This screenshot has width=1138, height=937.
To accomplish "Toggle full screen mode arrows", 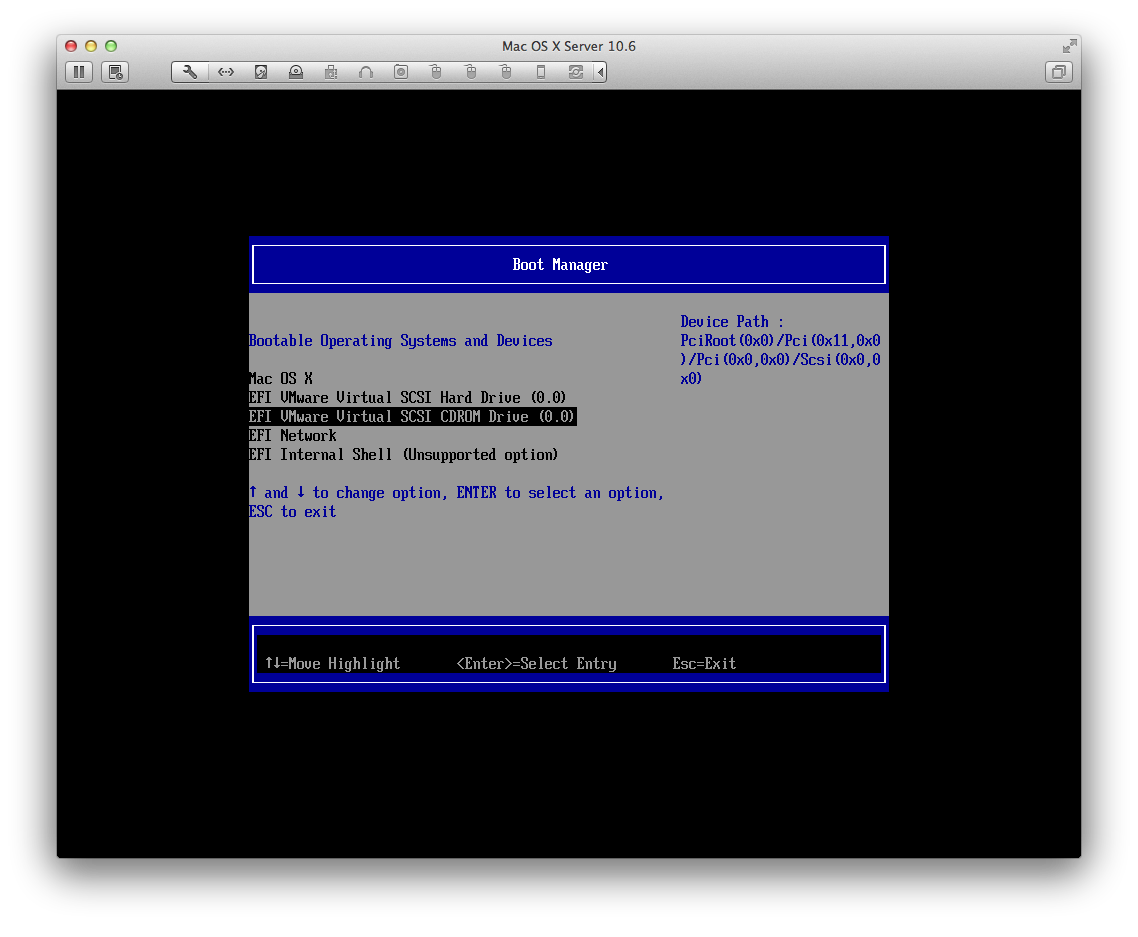I will pos(1069,46).
